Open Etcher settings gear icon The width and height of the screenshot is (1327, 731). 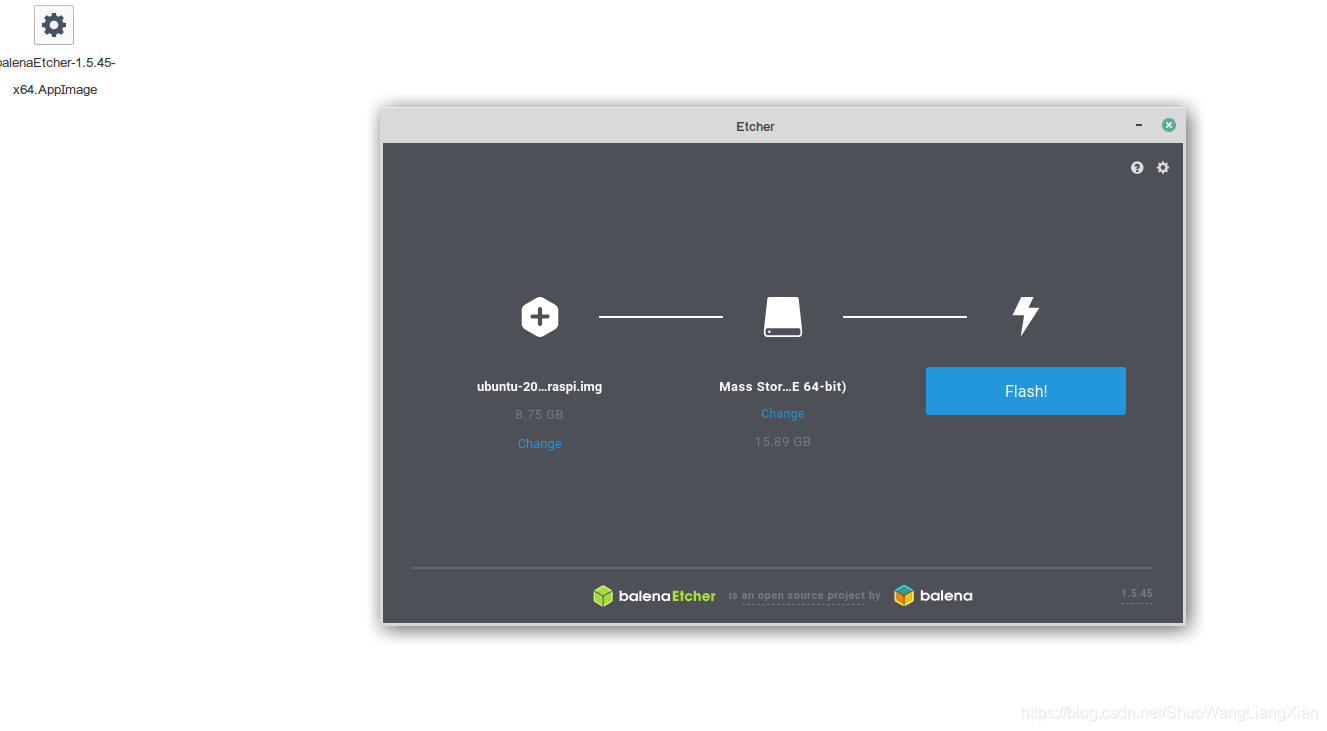coord(1163,168)
